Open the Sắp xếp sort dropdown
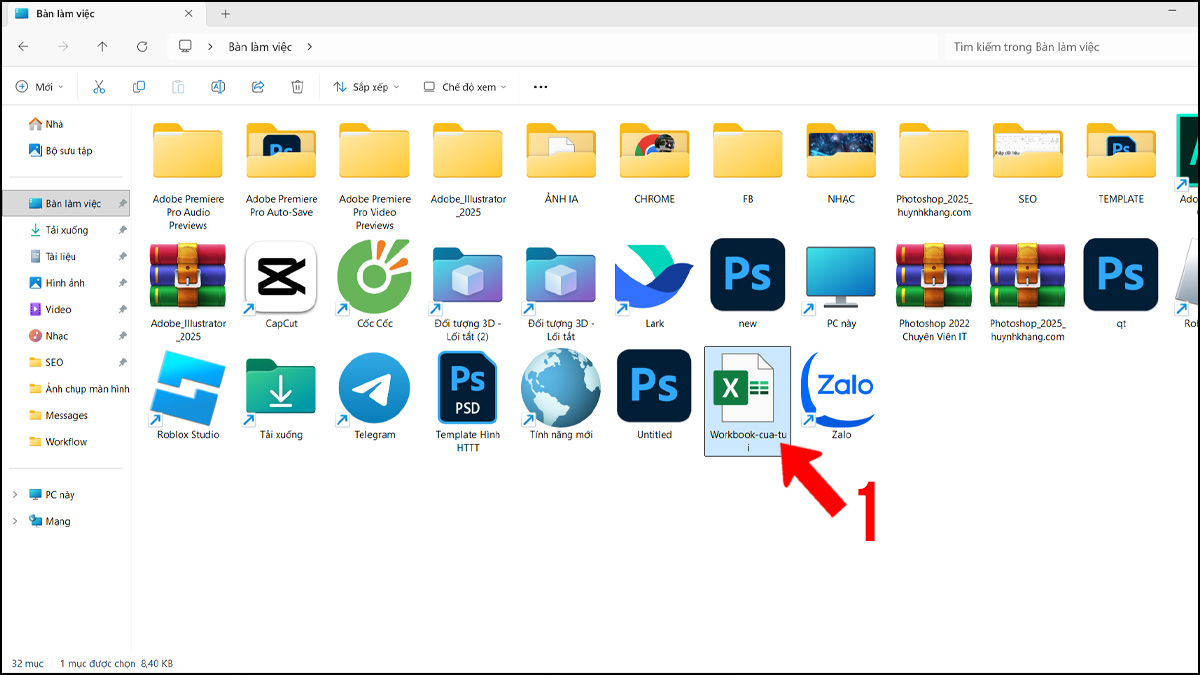The height and width of the screenshot is (675, 1200). click(366, 87)
